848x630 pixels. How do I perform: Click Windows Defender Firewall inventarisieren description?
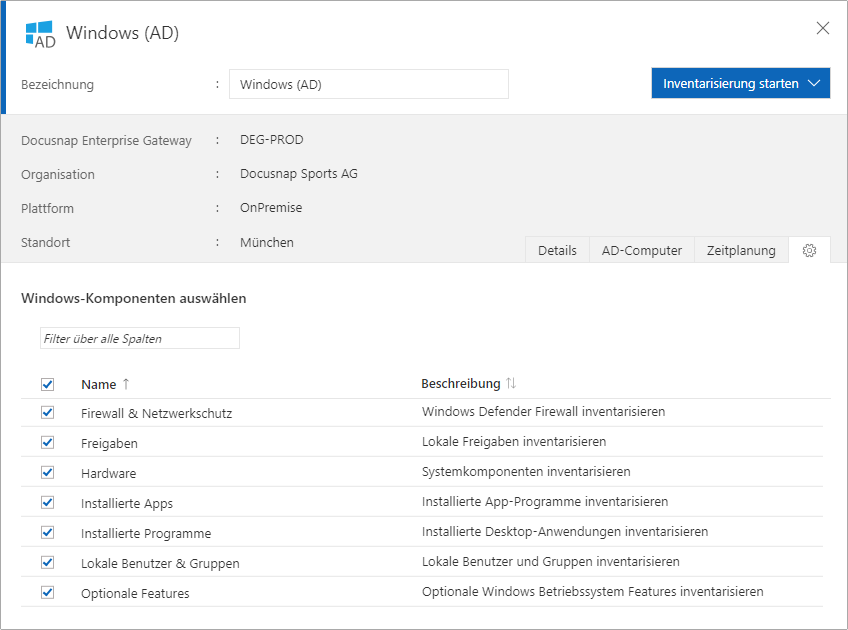(544, 412)
